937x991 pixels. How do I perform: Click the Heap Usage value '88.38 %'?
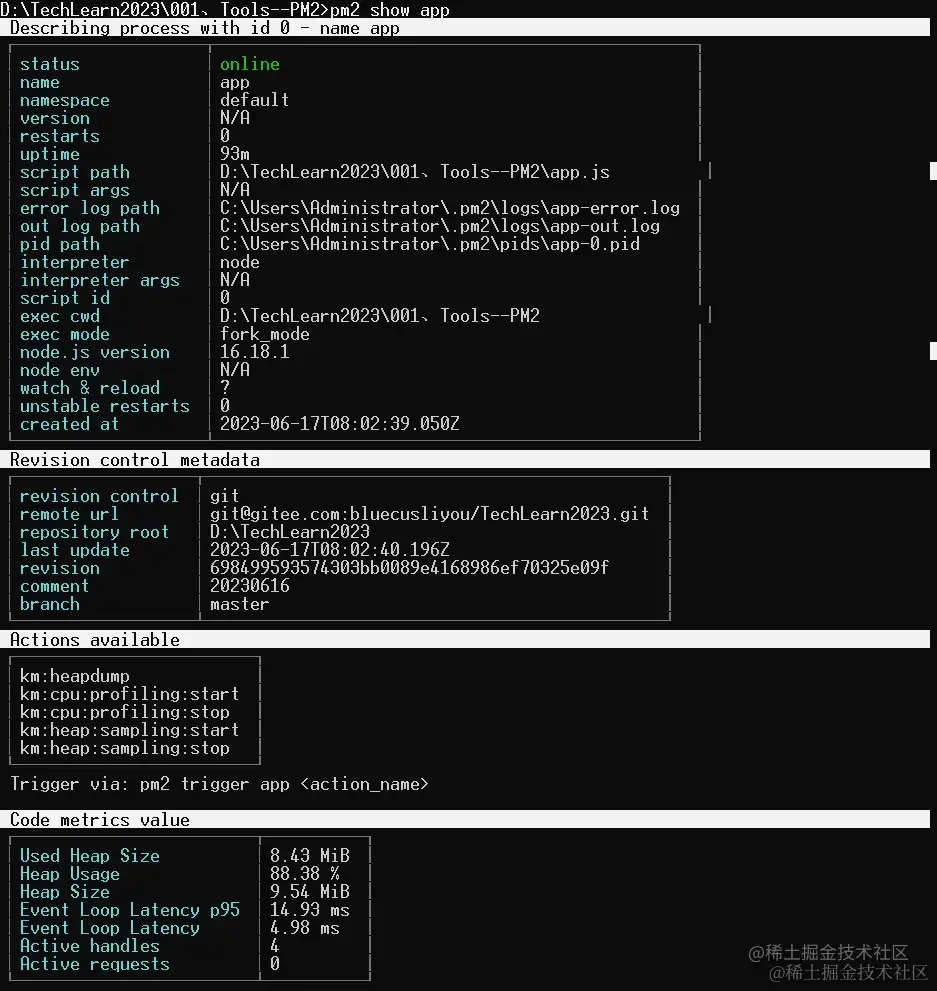coord(305,874)
